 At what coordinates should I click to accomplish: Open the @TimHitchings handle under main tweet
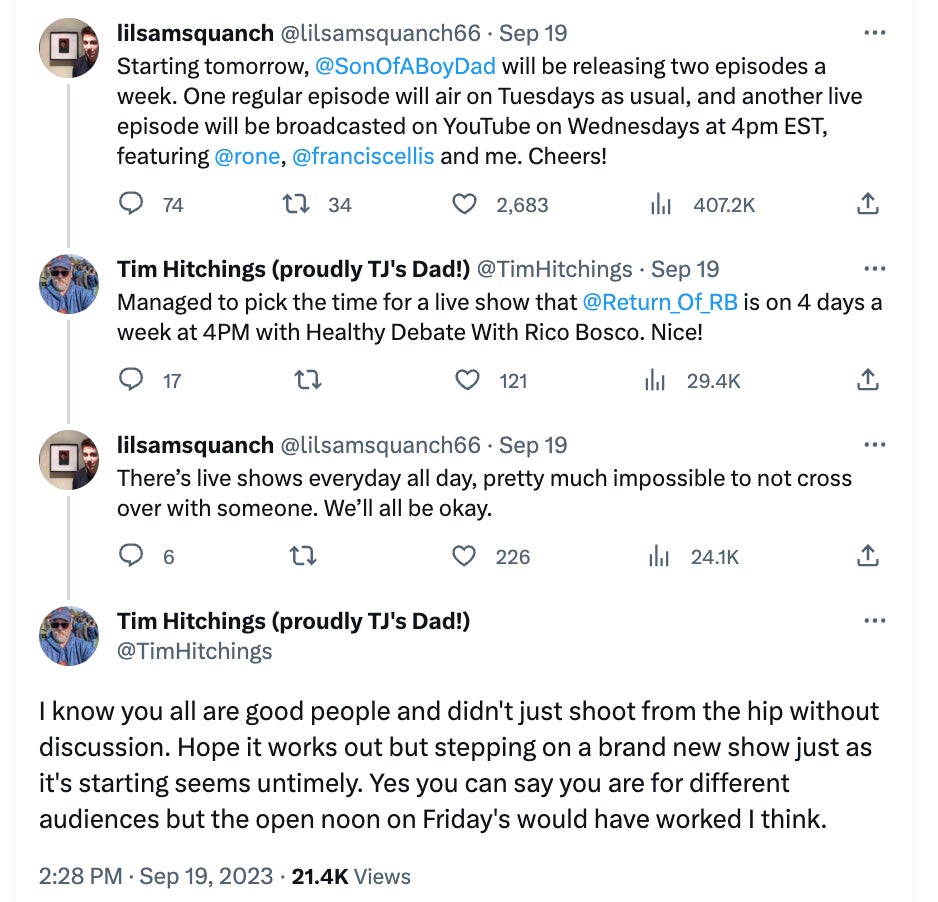coord(194,651)
